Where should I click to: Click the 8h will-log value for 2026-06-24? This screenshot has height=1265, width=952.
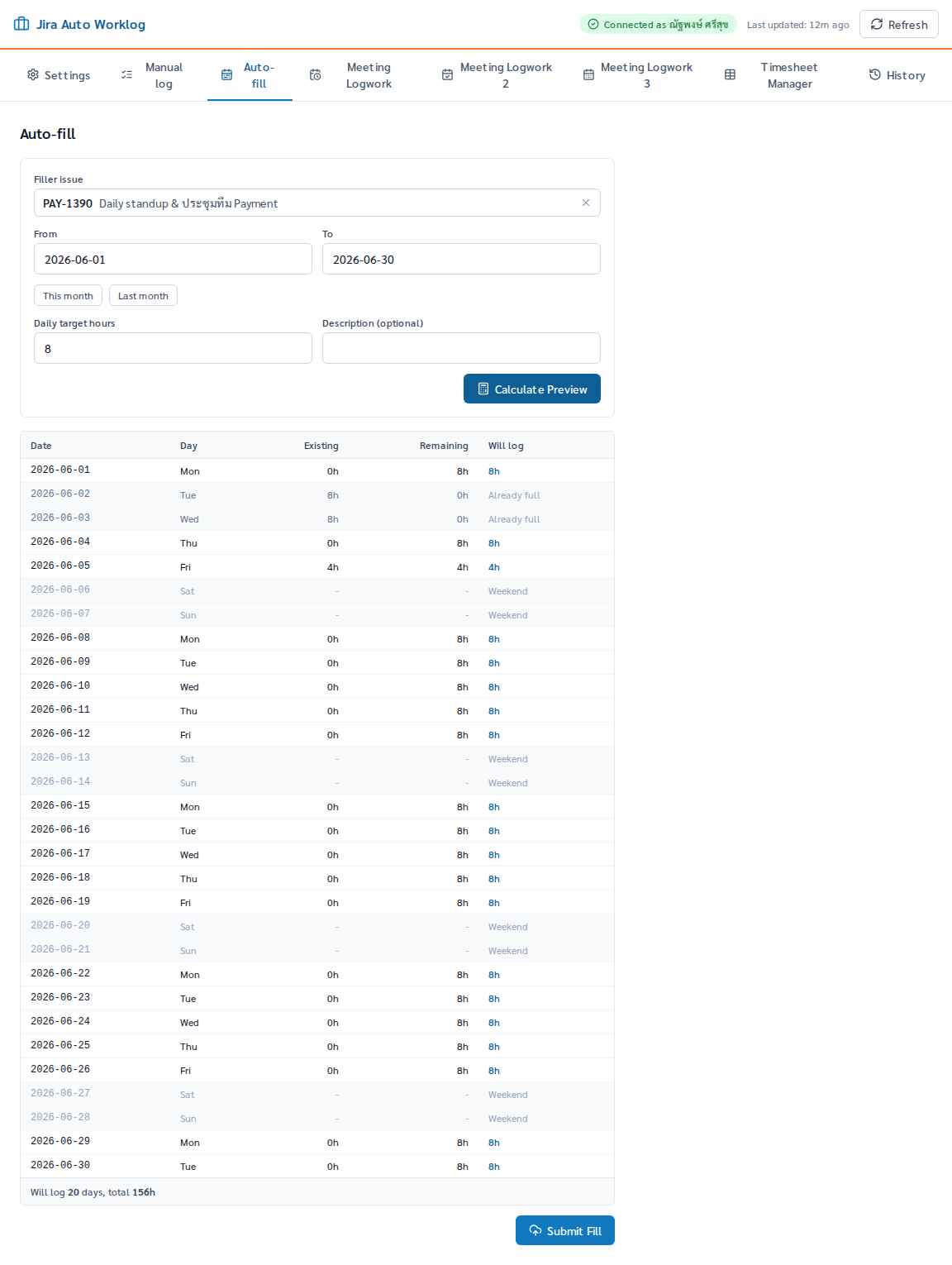(x=494, y=1023)
